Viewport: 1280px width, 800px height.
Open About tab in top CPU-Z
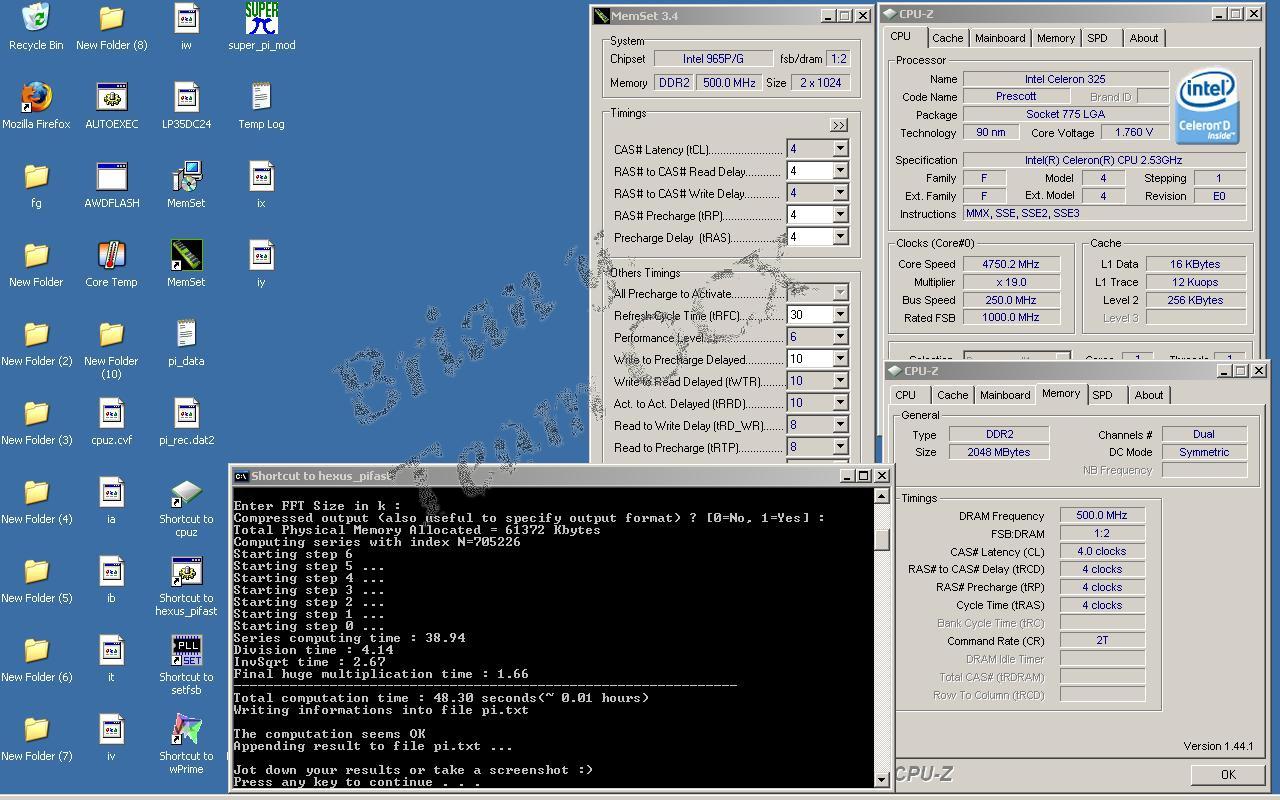[x=1144, y=38]
